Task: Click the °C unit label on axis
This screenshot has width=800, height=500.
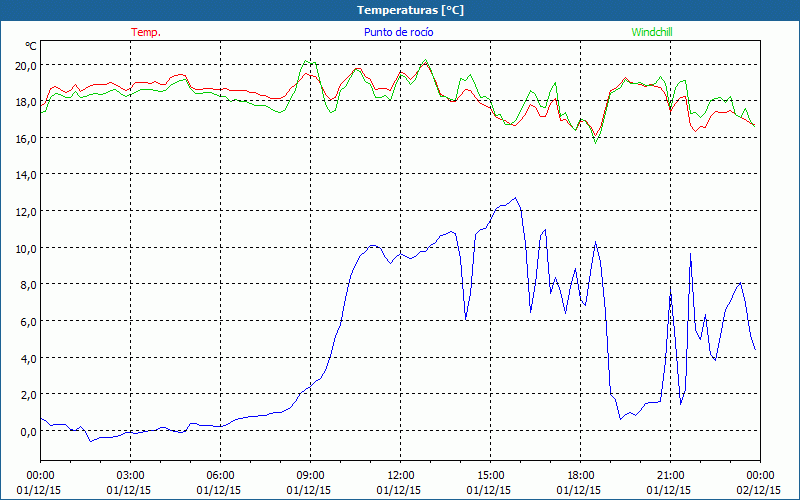Action: (x=31, y=46)
